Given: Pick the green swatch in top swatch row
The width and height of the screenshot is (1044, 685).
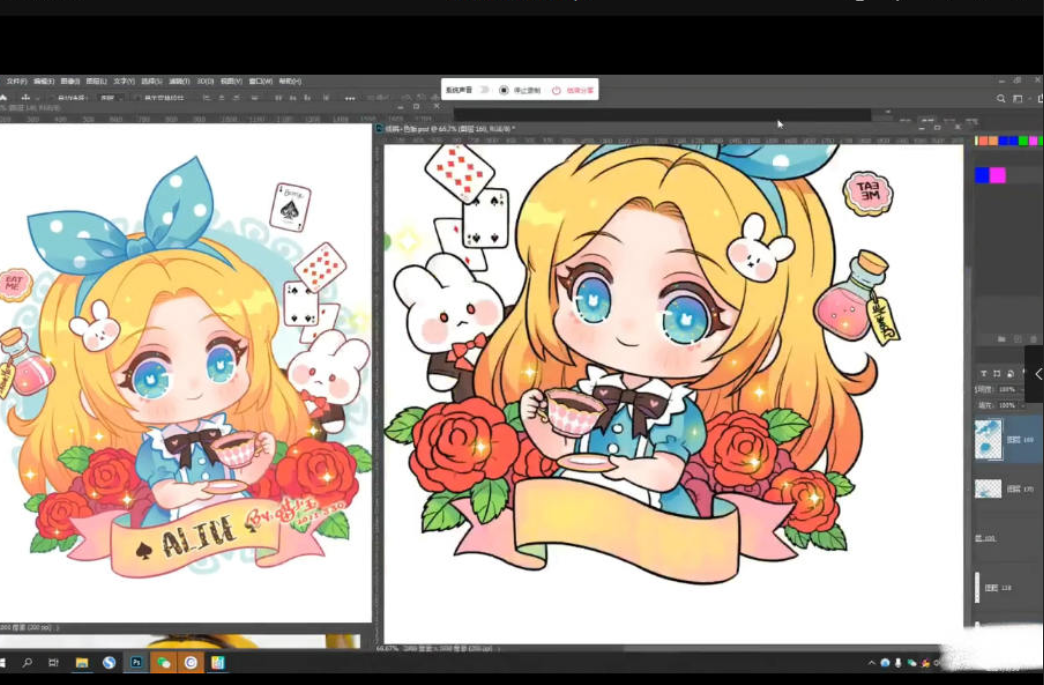Looking at the screenshot, I should coord(1023,140).
